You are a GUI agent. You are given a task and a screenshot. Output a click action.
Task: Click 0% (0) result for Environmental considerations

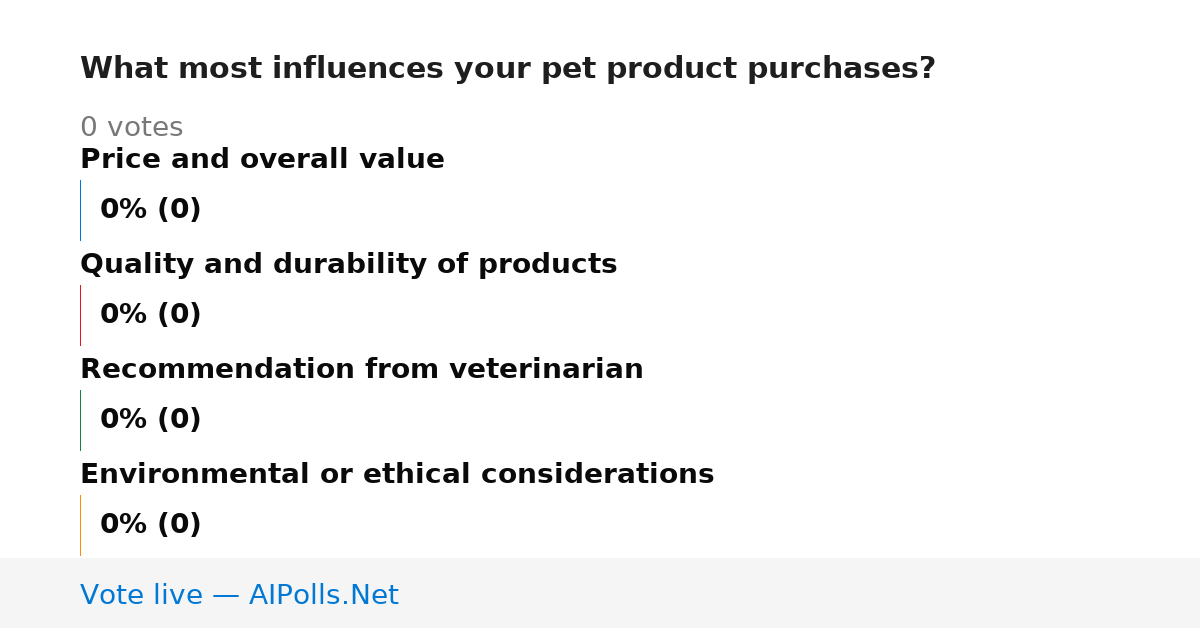150,525
